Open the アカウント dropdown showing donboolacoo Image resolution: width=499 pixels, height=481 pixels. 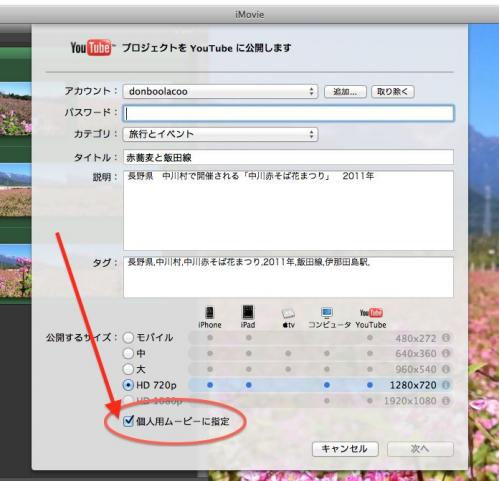click(220, 91)
